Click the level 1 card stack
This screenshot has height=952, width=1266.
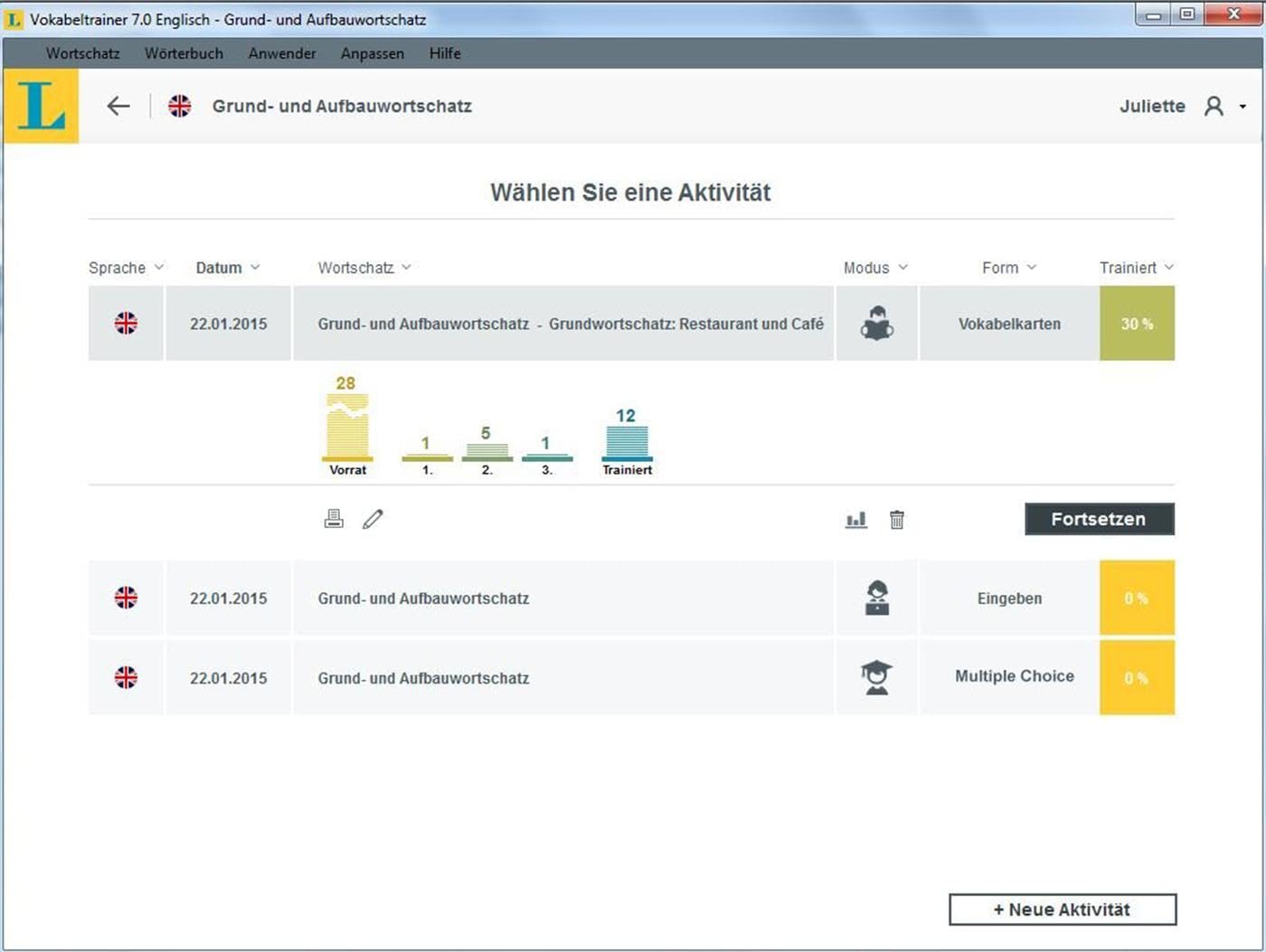[x=427, y=456]
